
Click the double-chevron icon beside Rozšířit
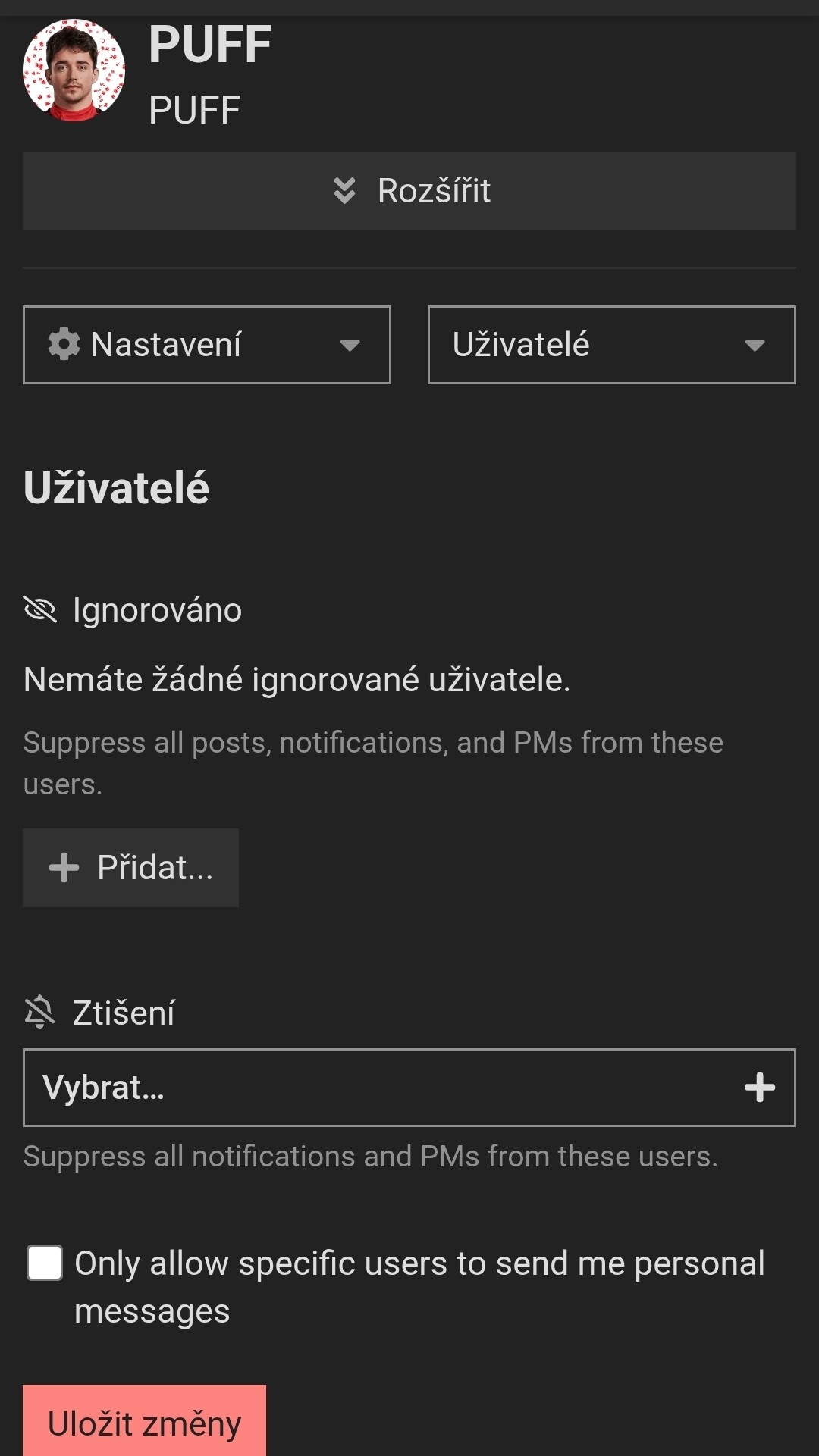(344, 191)
